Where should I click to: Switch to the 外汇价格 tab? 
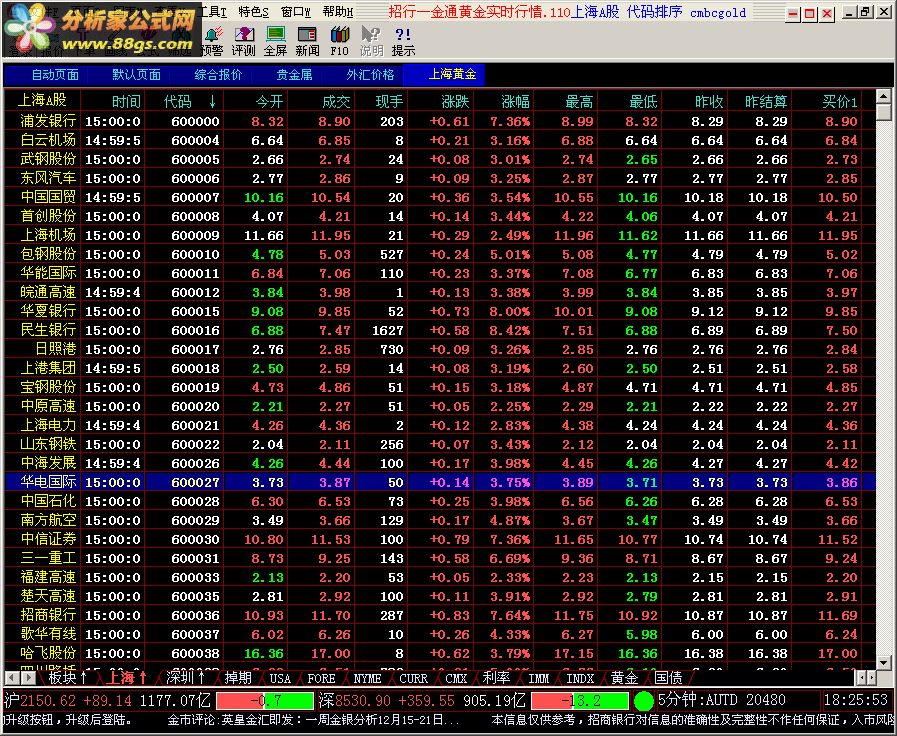370,75
